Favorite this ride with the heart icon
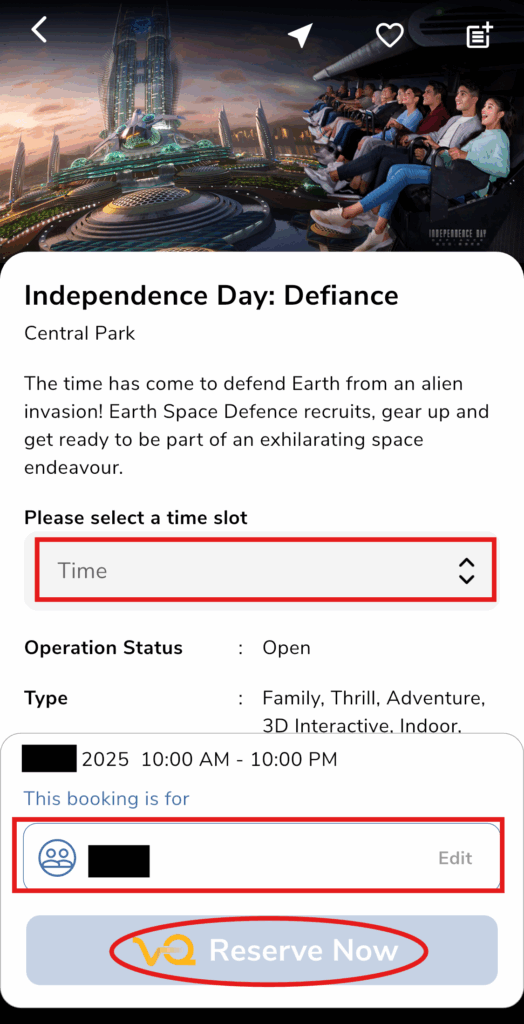524x1024 pixels. [389, 35]
